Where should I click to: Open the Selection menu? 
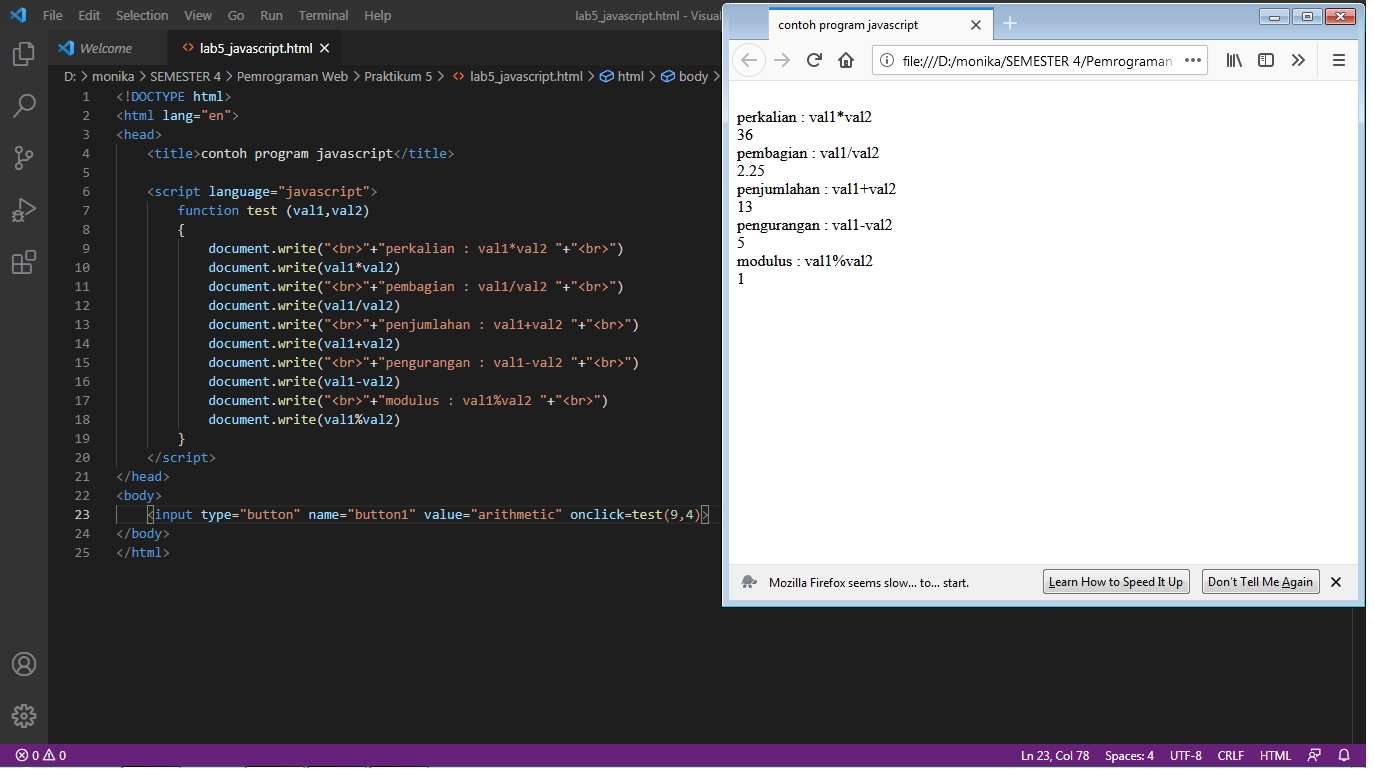142,15
